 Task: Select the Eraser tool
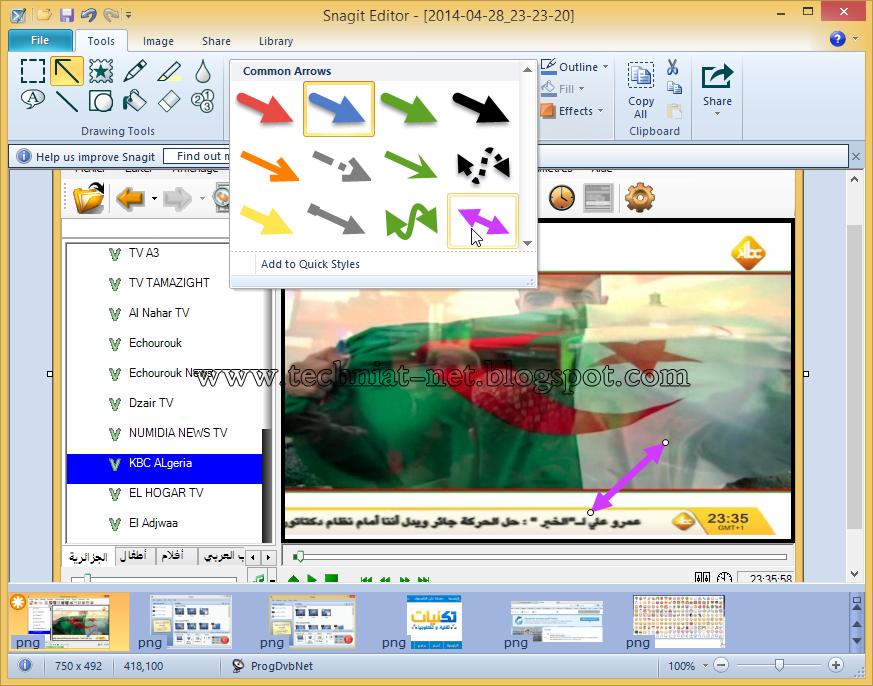click(169, 101)
